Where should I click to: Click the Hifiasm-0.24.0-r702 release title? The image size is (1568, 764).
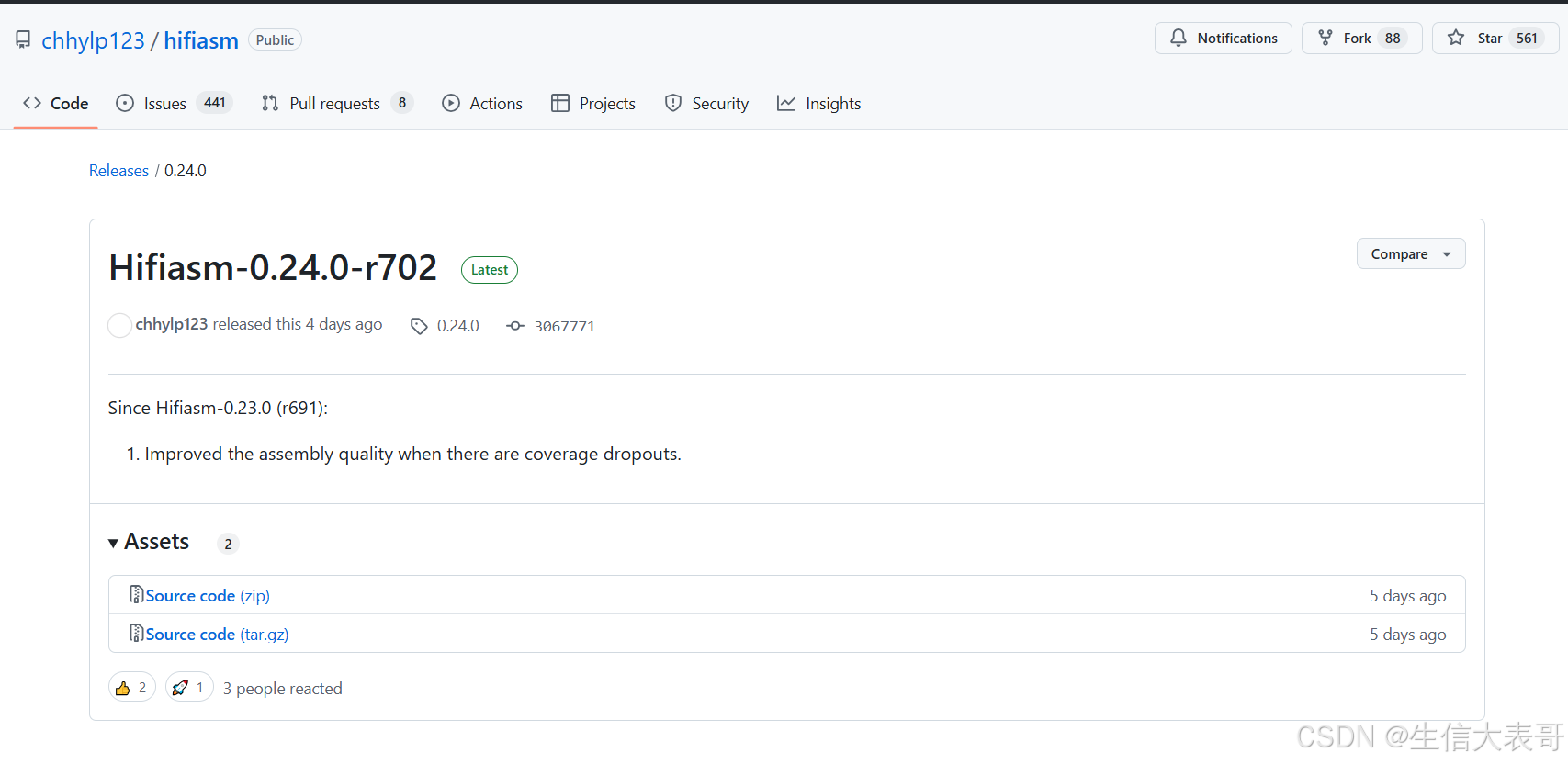pyautogui.click(x=273, y=268)
